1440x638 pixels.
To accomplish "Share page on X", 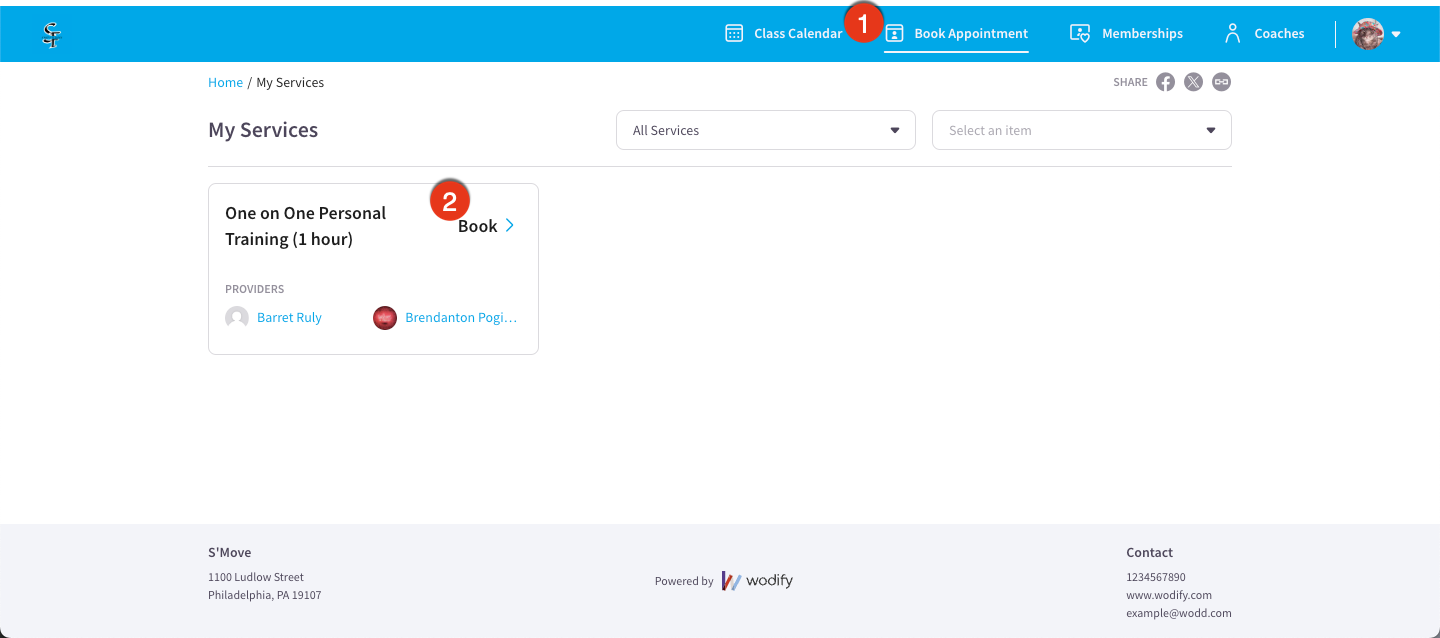I will pyautogui.click(x=1193, y=82).
